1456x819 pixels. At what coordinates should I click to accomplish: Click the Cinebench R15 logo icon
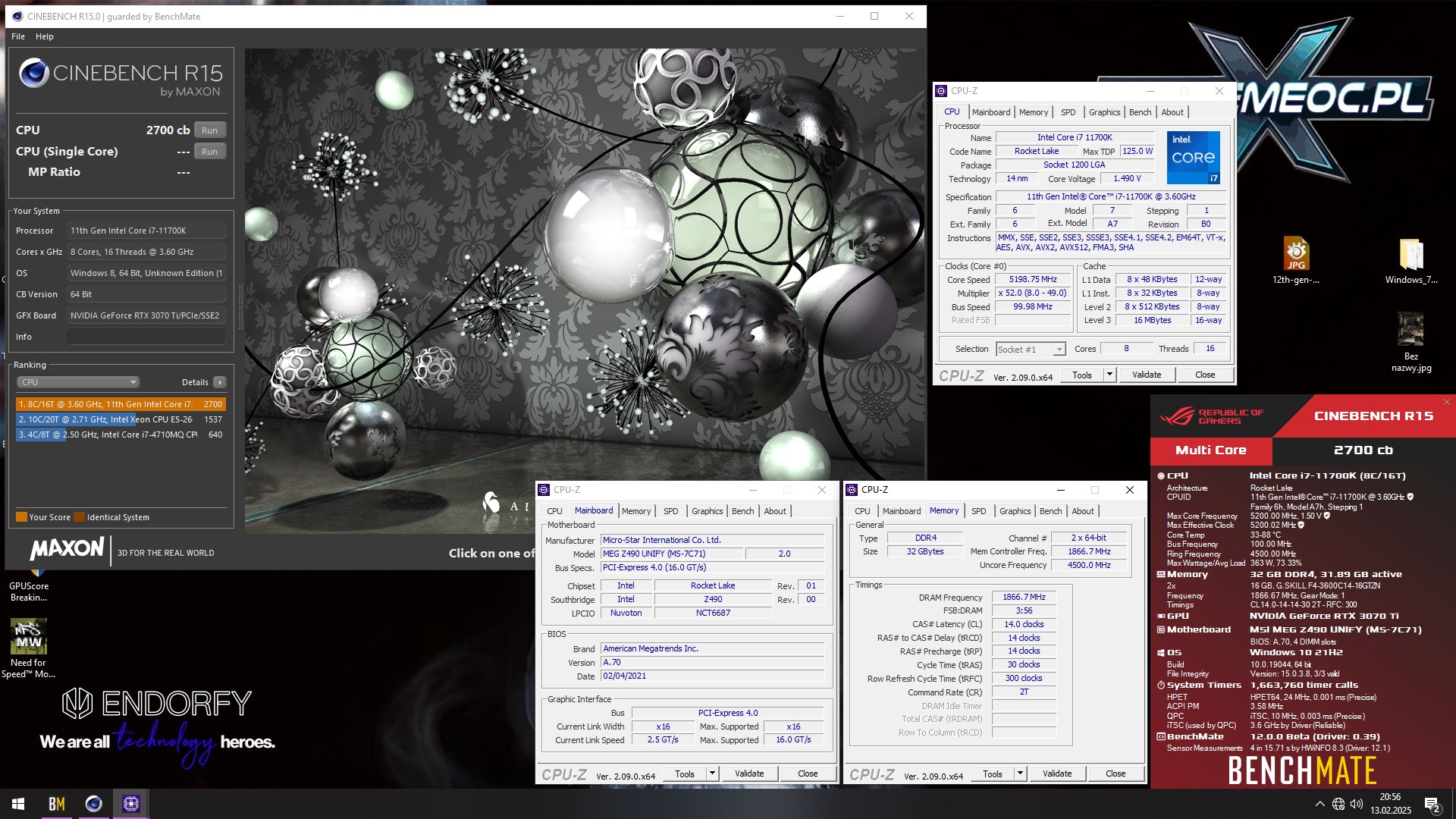coord(34,74)
